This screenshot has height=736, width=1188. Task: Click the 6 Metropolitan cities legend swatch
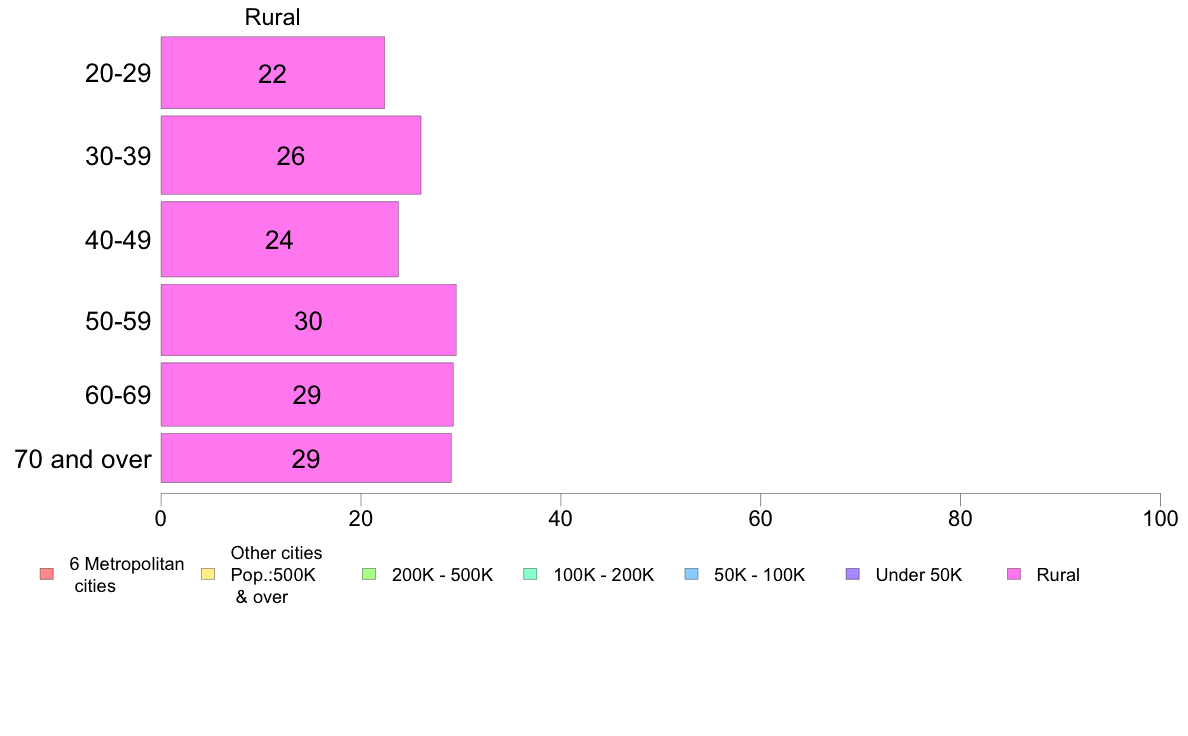pyautogui.click(x=47, y=575)
